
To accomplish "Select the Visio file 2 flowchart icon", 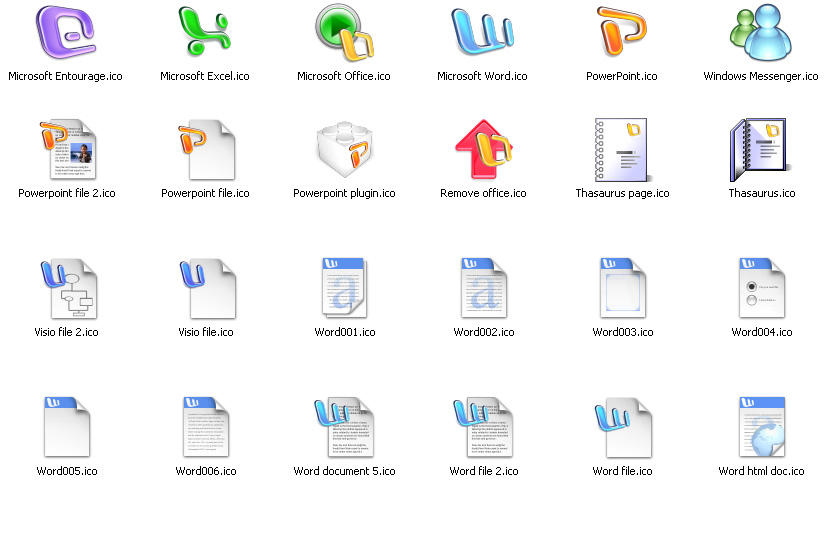I will coord(68,289).
